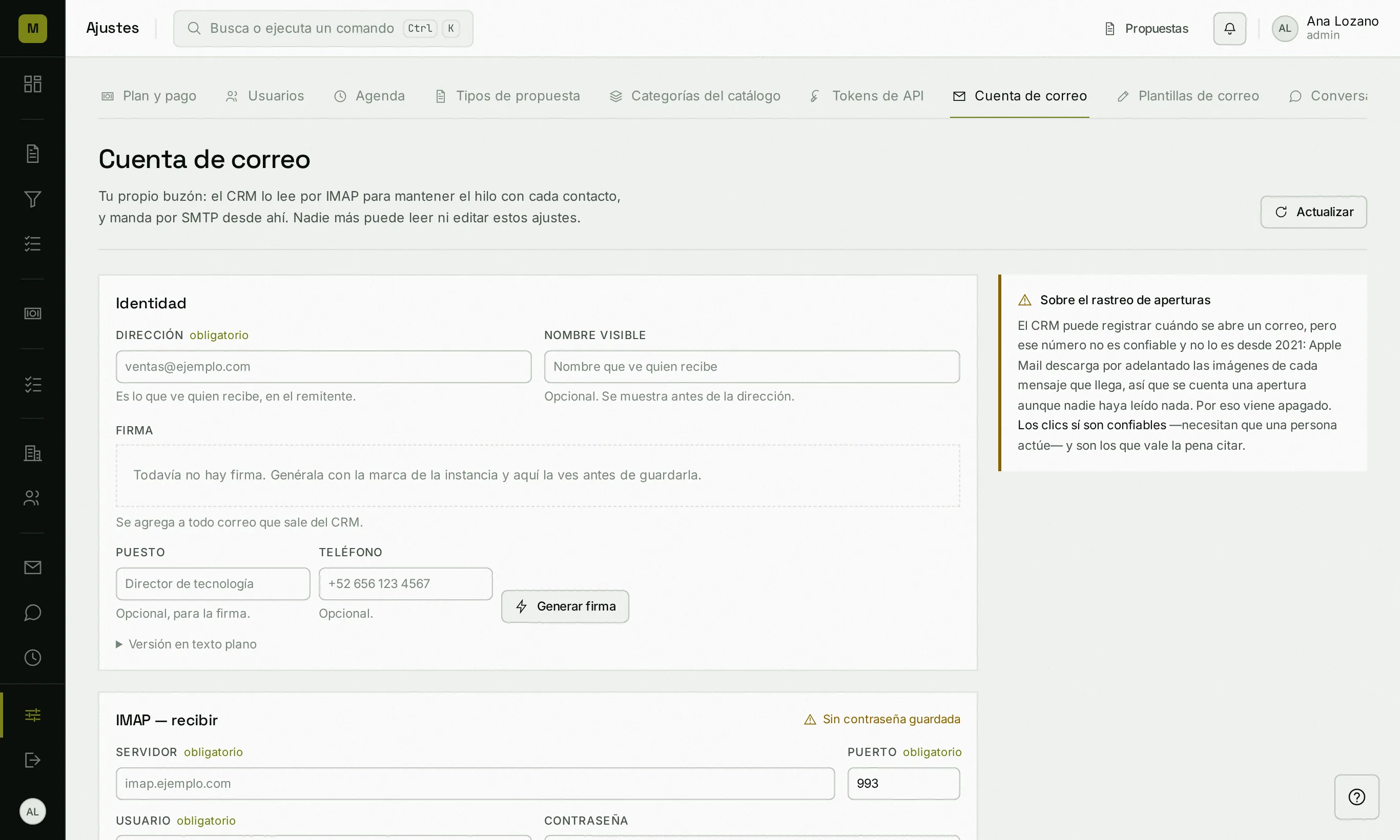This screenshot has width=1400, height=840.
Task: Click the search magnifier icon
Action: click(194, 28)
